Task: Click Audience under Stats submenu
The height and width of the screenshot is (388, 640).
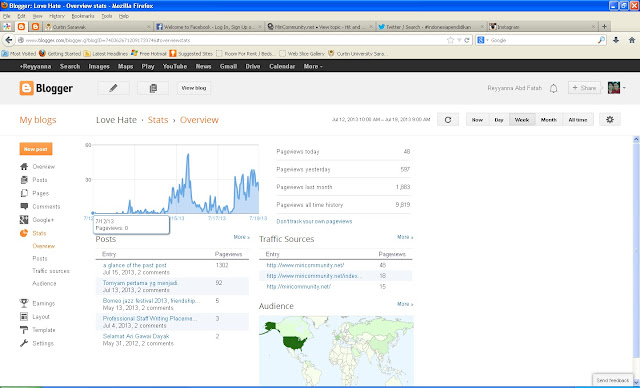Action: (44, 283)
